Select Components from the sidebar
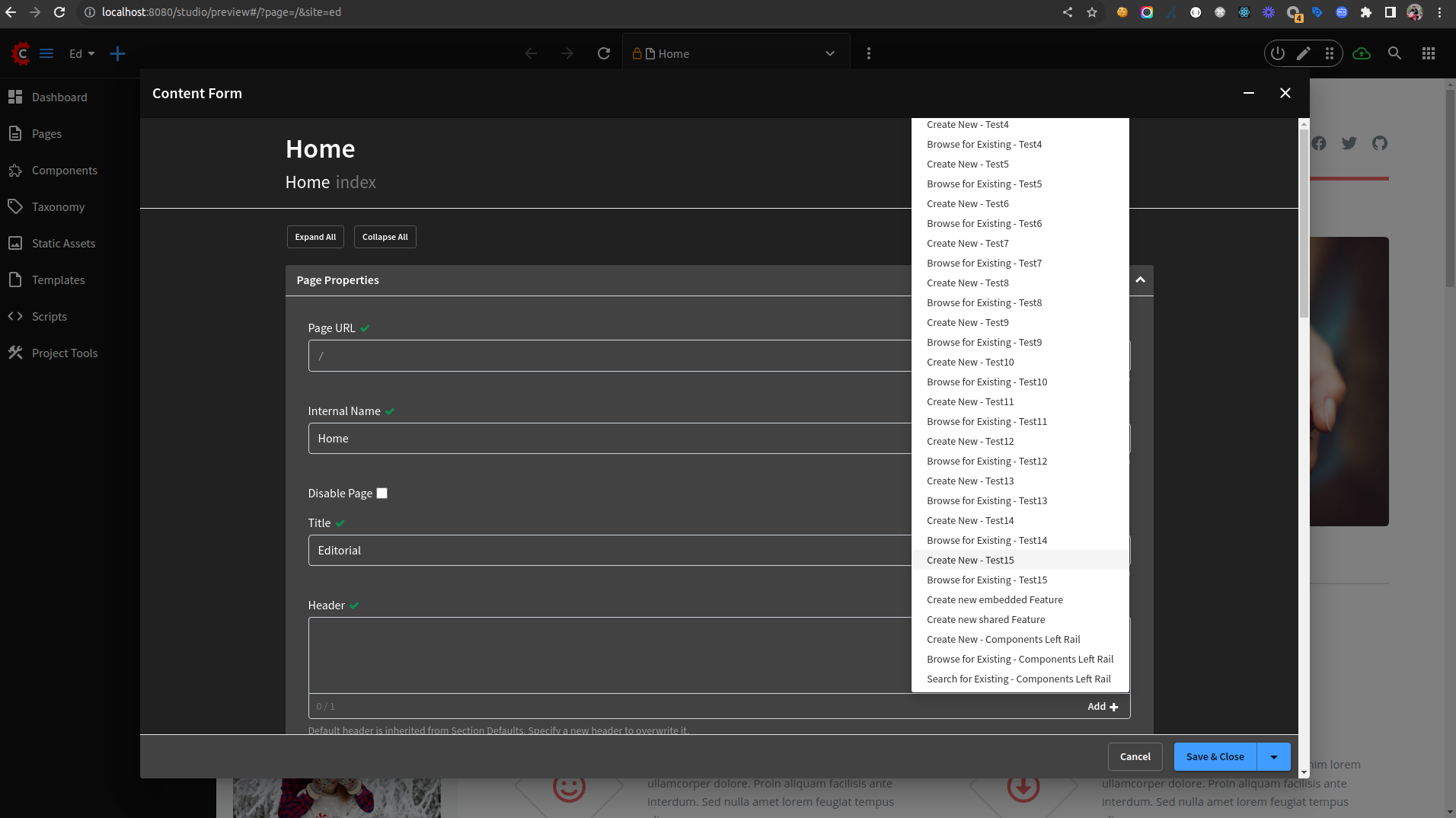This screenshot has height=818, width=1456. 65,170
